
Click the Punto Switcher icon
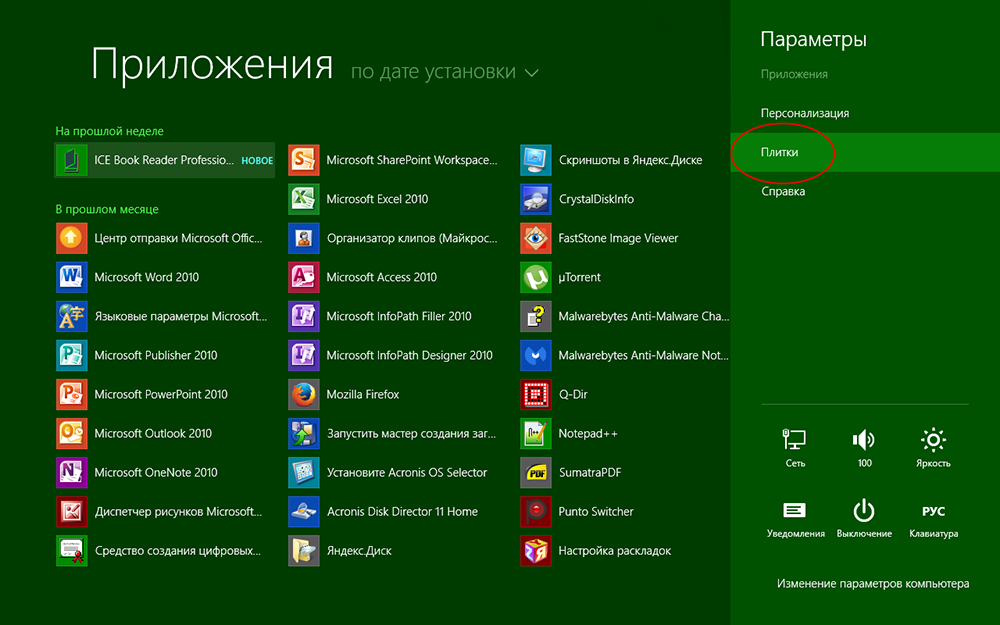point(536,511)
